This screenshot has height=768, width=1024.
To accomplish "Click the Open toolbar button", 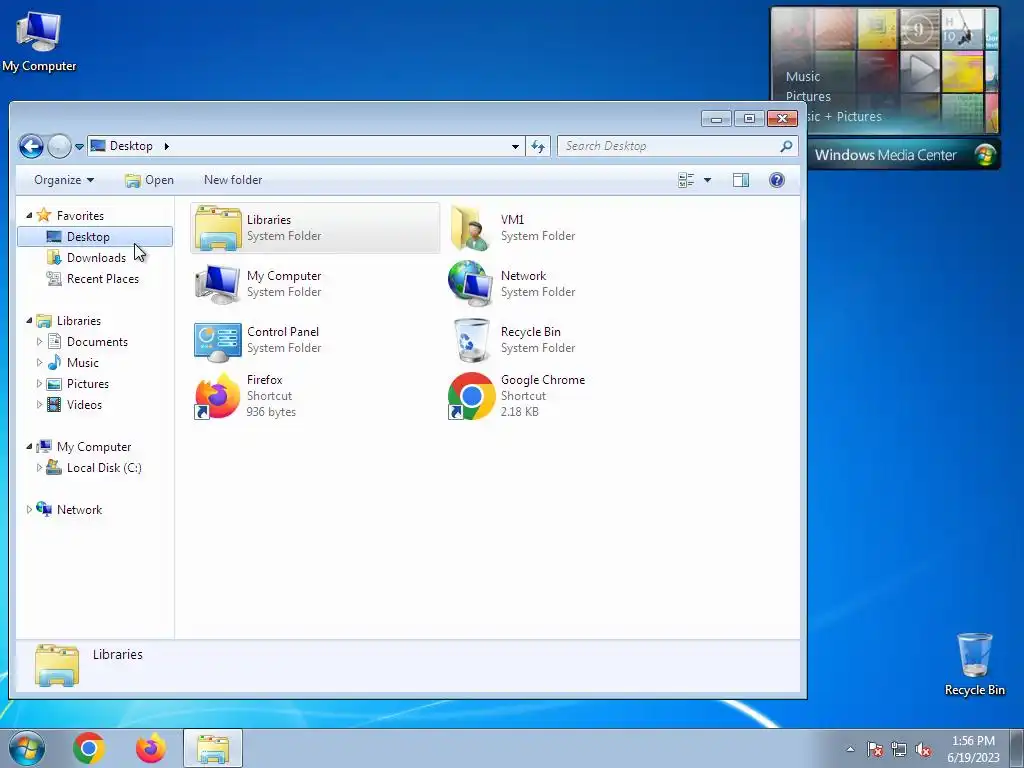I will 150,180.
